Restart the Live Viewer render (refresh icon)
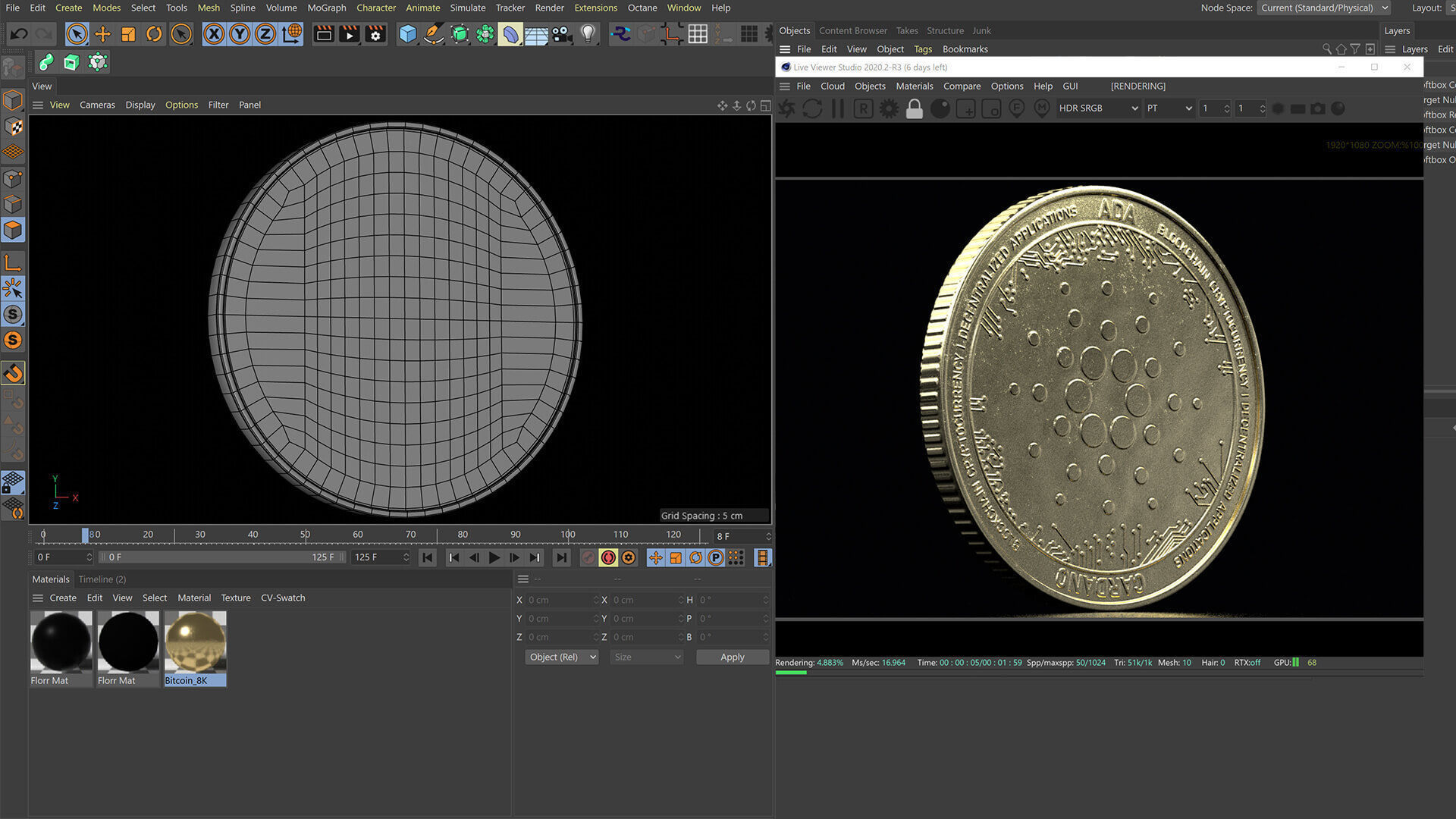 (812, 109)
